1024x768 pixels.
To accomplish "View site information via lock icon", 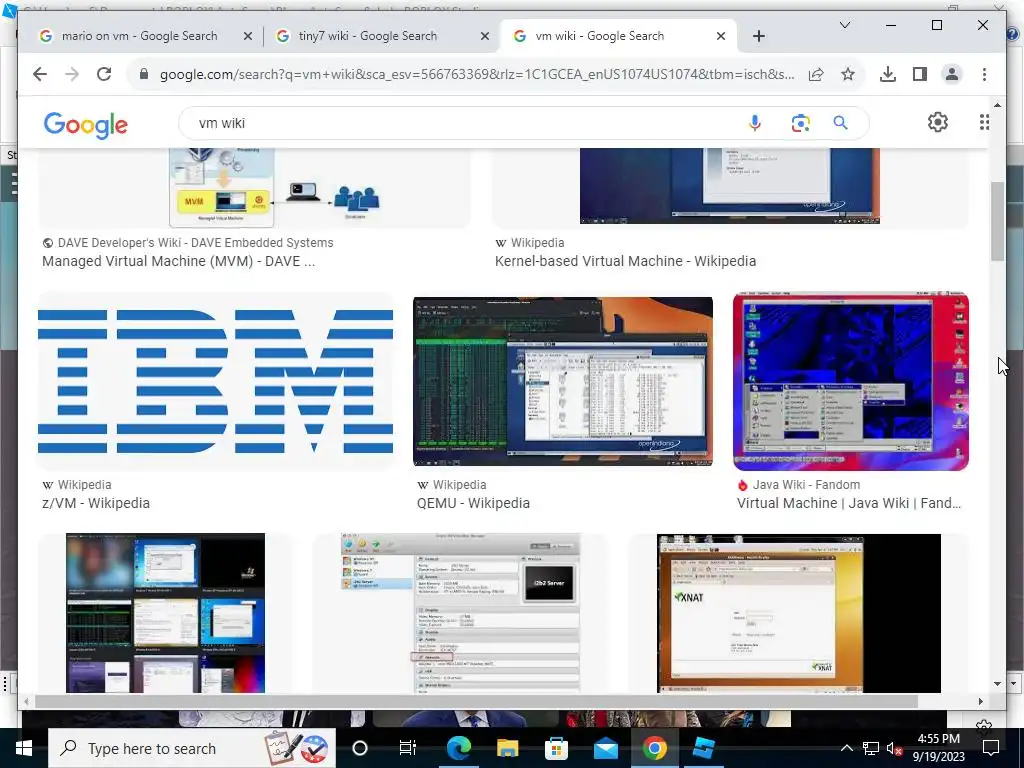I will tap(144, 74).
